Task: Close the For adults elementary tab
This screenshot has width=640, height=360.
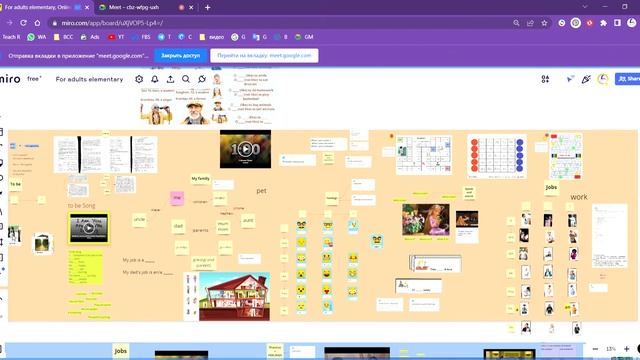Action: coord(87,7)
